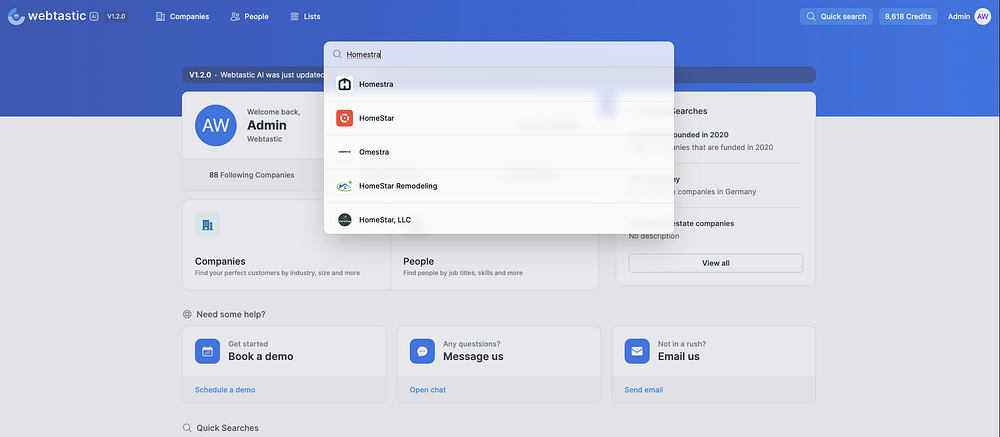This screenshot has height=437, width=1000.
Task: Select 'Omestra' result text
Action: coord(374,152)
